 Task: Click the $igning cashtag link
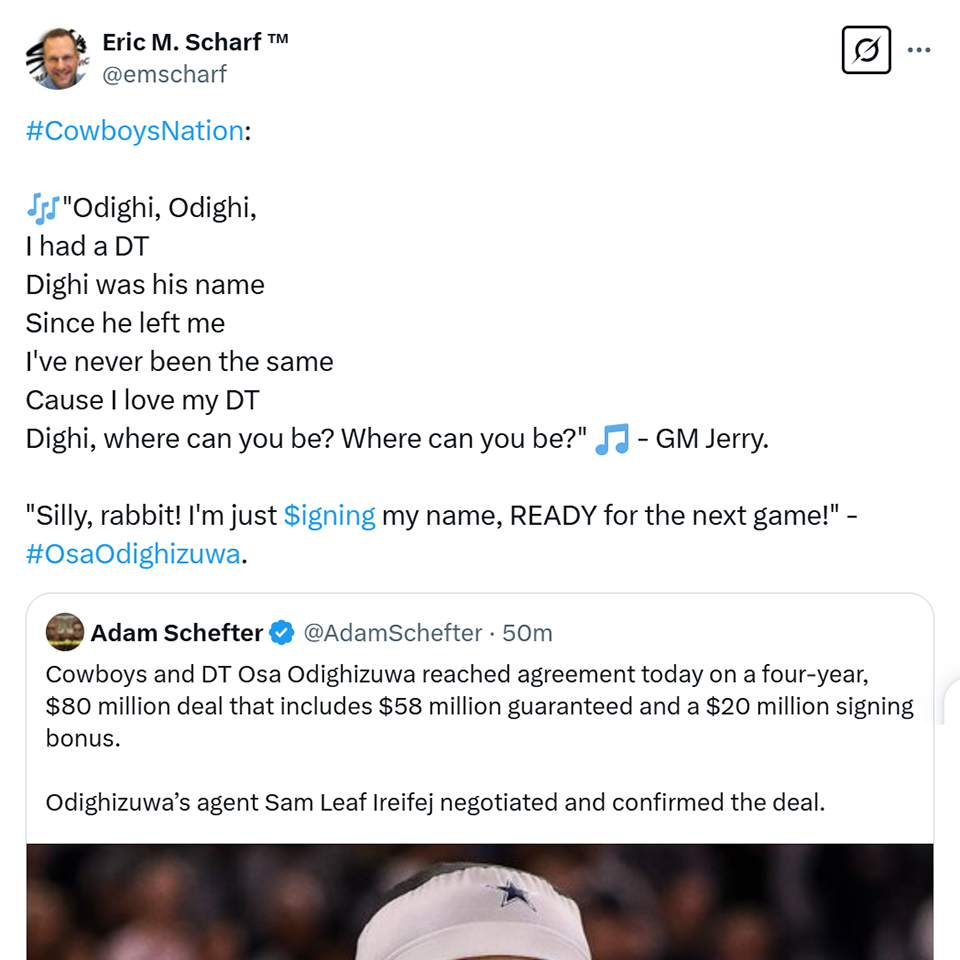point(329,516)
